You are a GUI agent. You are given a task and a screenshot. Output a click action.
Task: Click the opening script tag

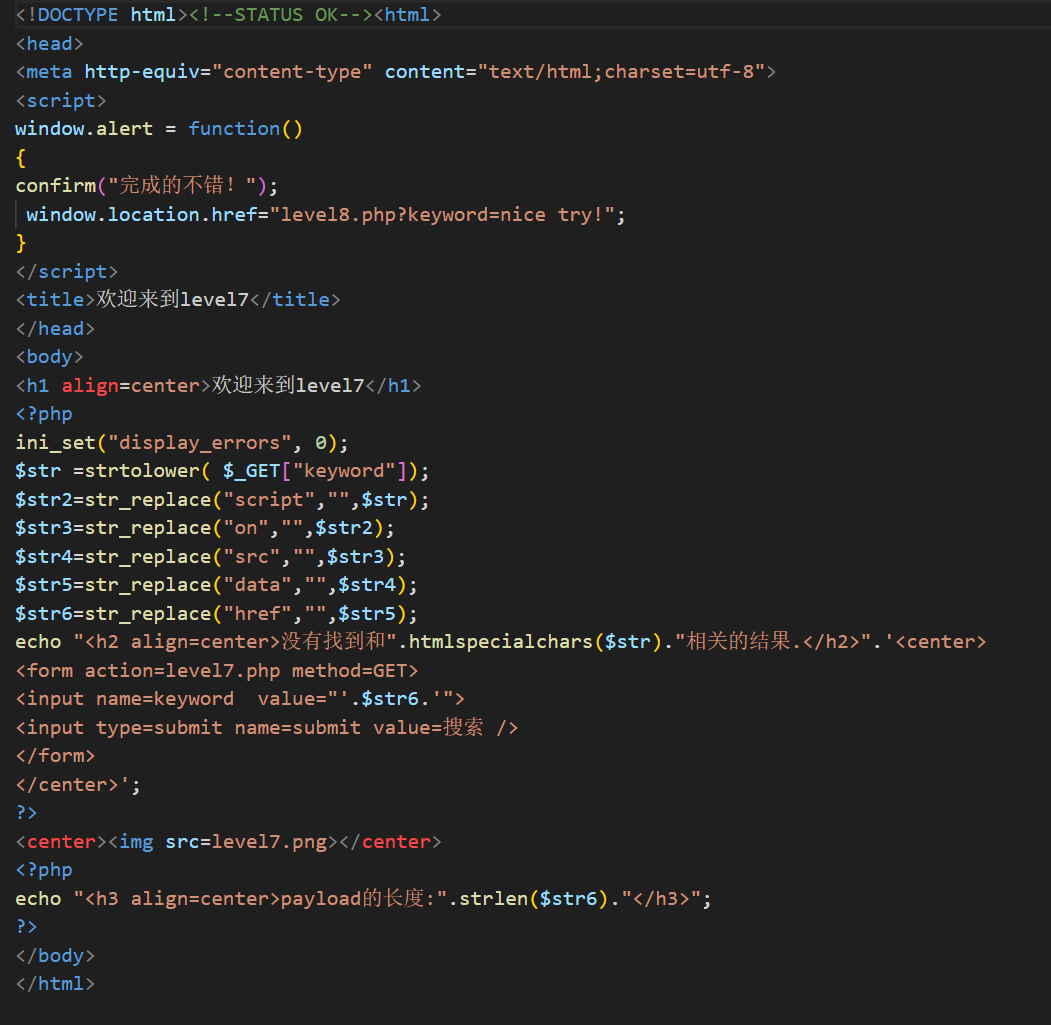61,101
